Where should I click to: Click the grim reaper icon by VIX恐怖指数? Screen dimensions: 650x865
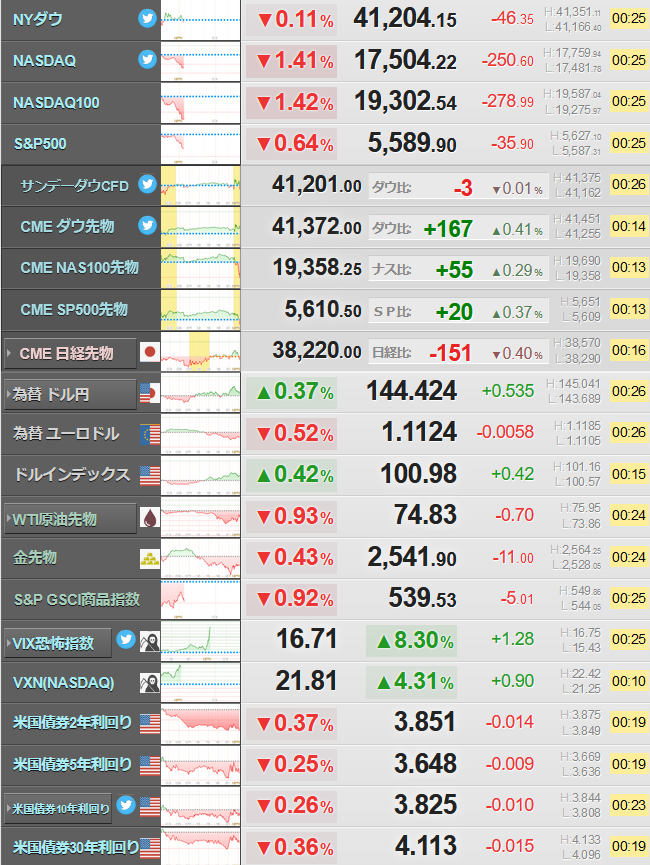[150, 642]
